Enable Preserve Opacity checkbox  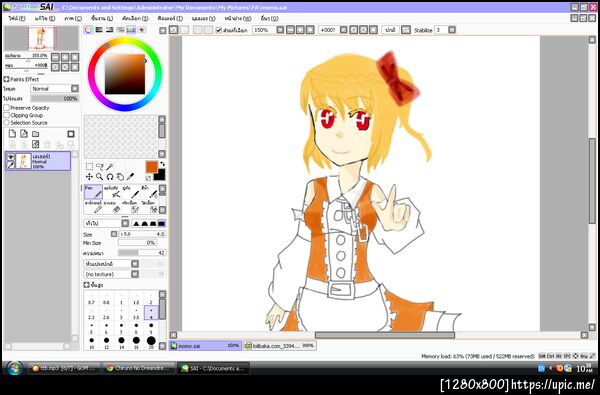pos(7,108)
